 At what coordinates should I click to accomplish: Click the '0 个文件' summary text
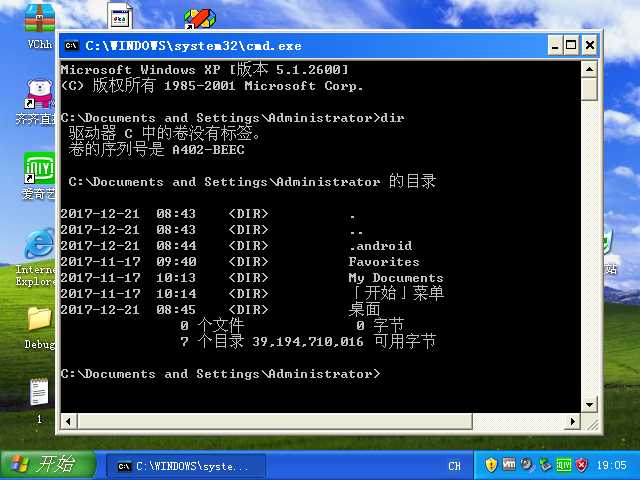[212, 325]
